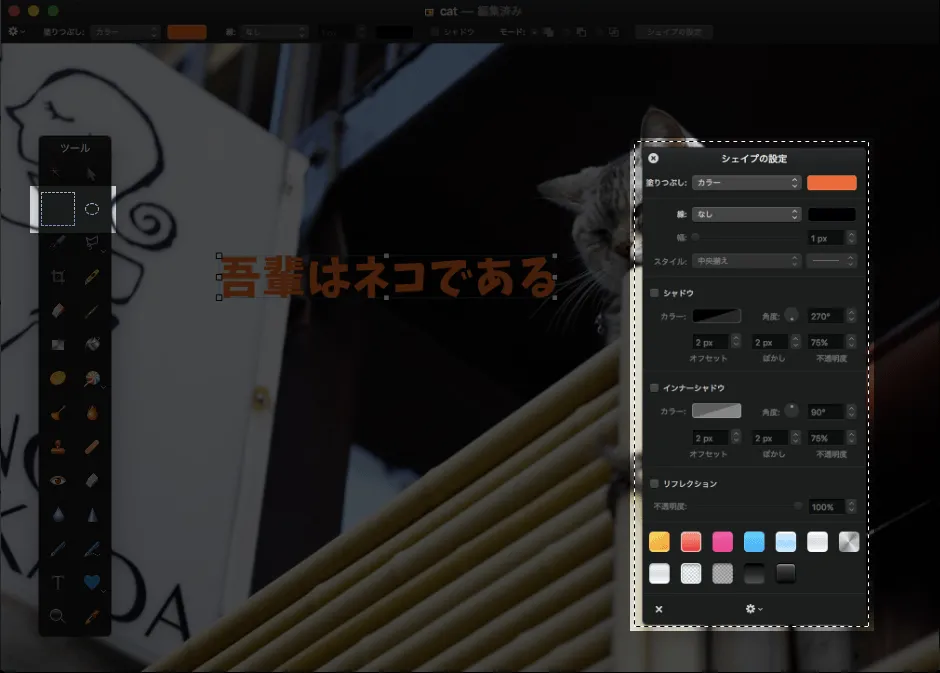Click the シェイプの設定 button in toolbar
Image resolution: width=940 pixels, height=673 pixels.
(x=674, y=31)
